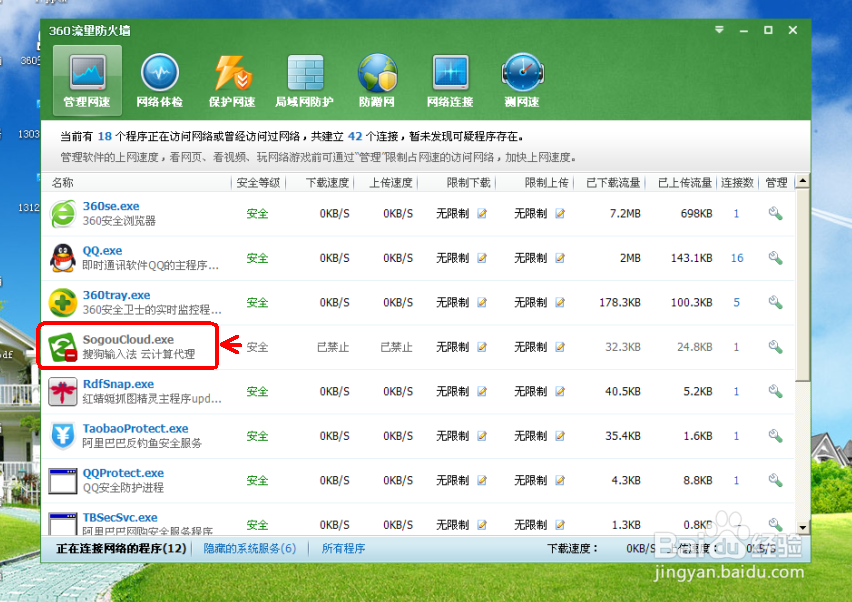Open the 保护网速 lightning icon

232,80
